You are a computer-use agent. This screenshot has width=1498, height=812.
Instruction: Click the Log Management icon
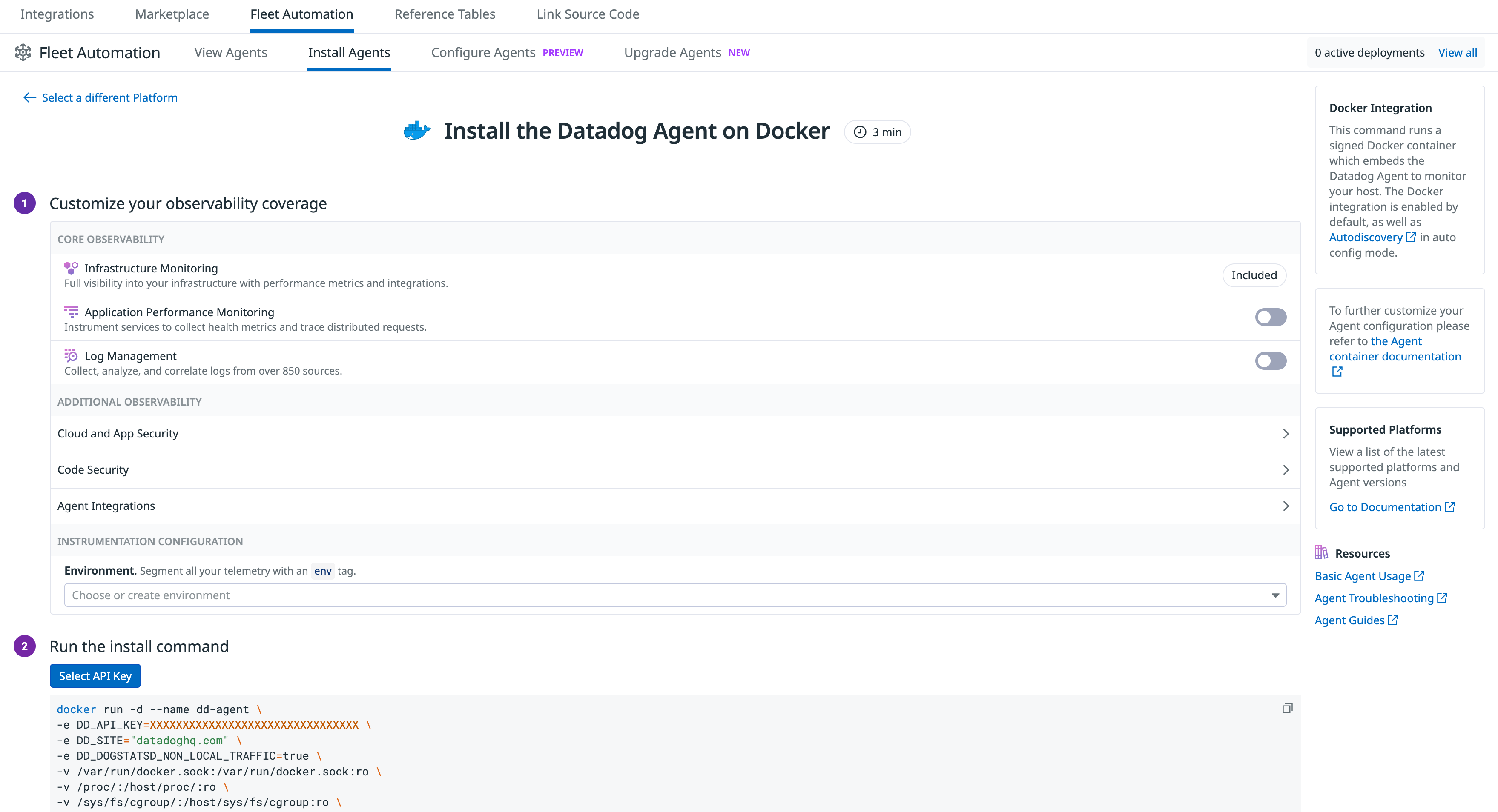pyautogui.click(x=71, y=356)
